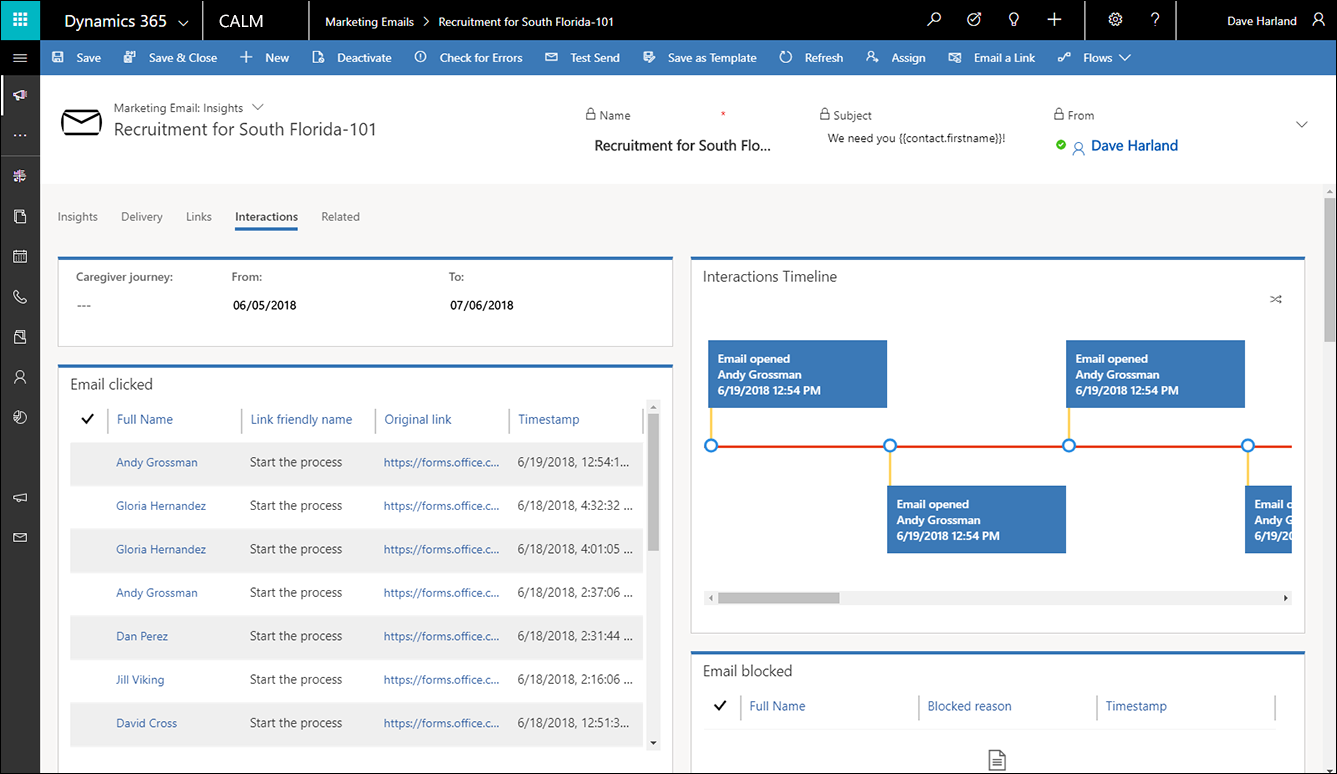The width and height of the screenshot is (1337, 774).
Task: Open original link in Dan Perez row
Action: point(441,636)
